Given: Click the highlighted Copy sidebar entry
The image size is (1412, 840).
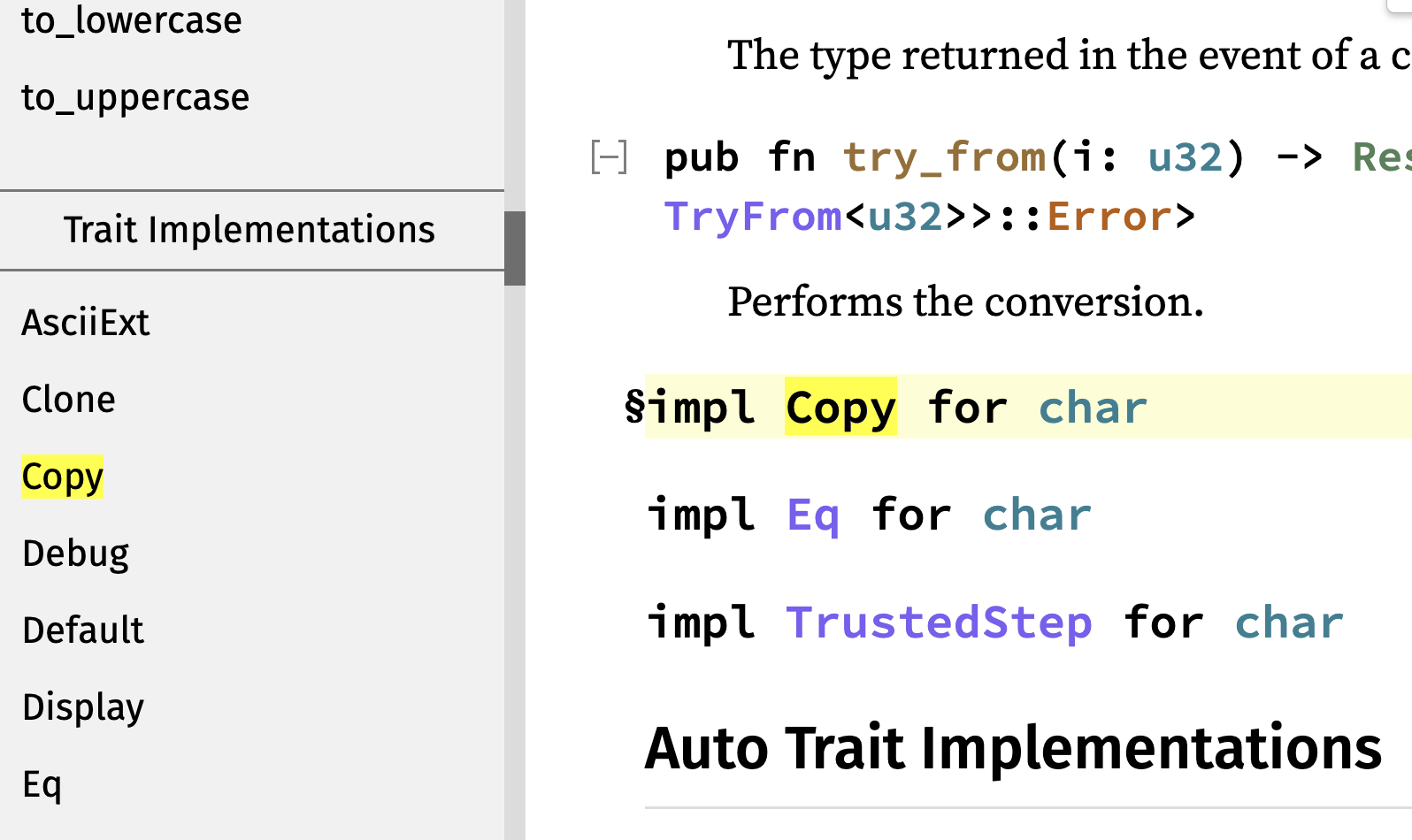Looking at the screenshot, I should pos(63,477).
